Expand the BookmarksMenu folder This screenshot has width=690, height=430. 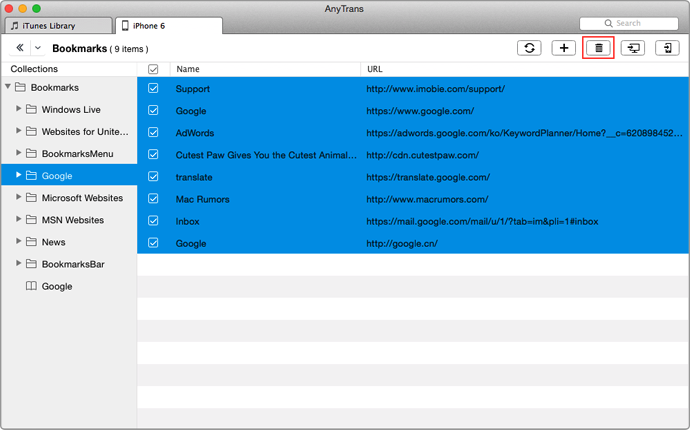pos(18,152)
